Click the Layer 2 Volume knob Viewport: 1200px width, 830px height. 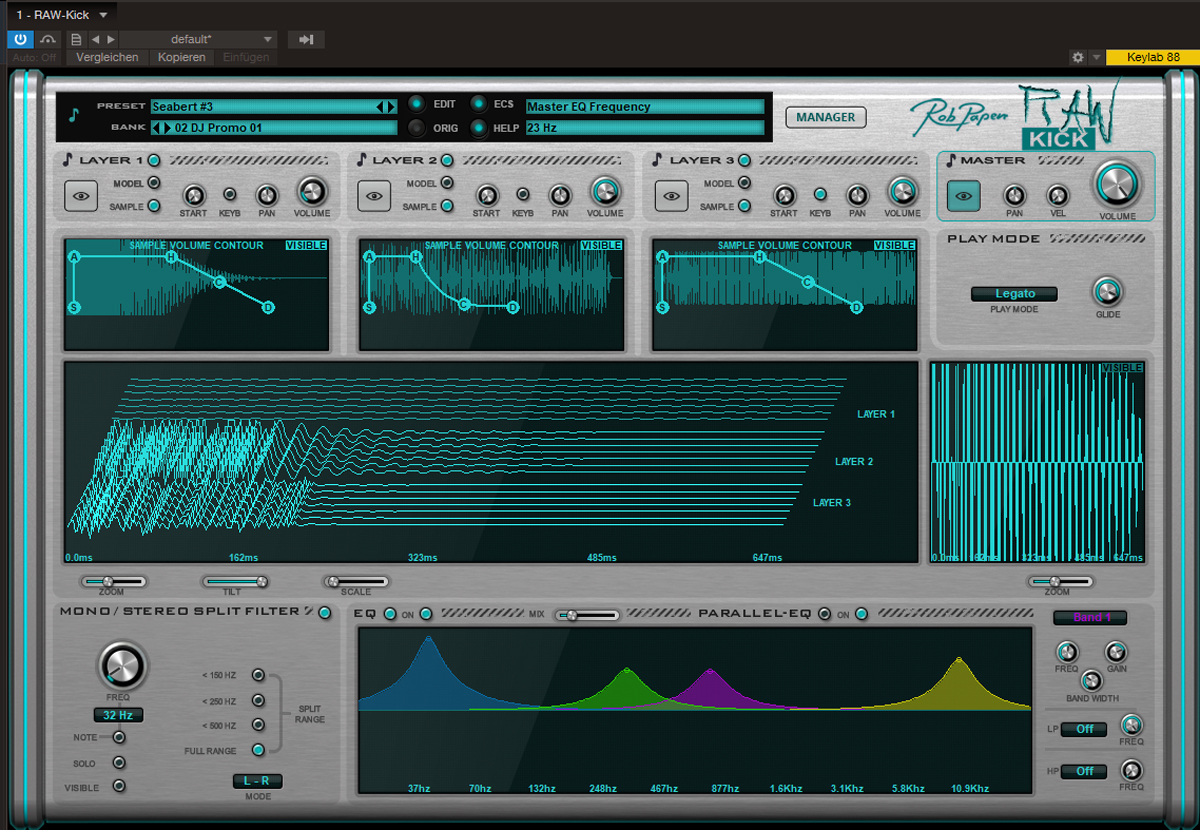(604, 191)
